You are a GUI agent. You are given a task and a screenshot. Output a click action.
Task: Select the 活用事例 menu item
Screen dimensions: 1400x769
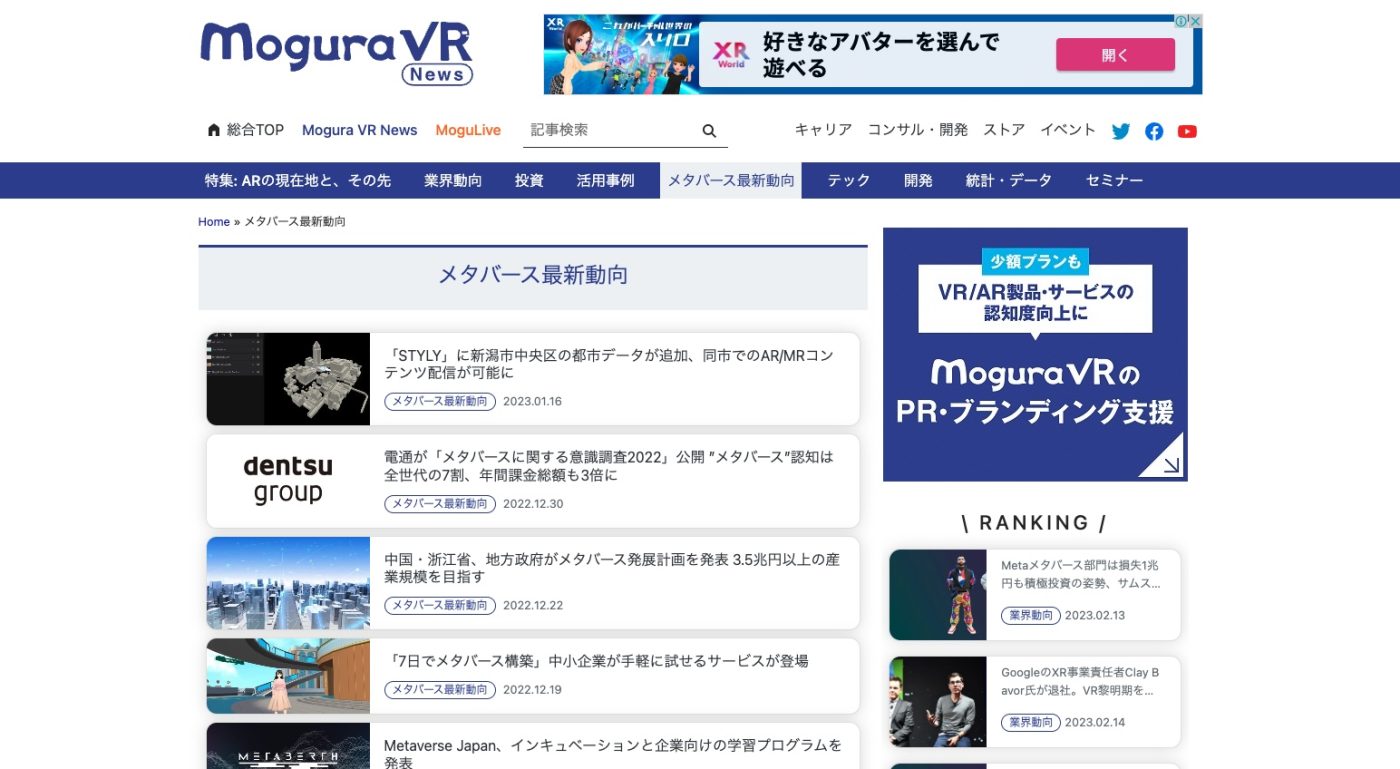(x=605, y=181)
